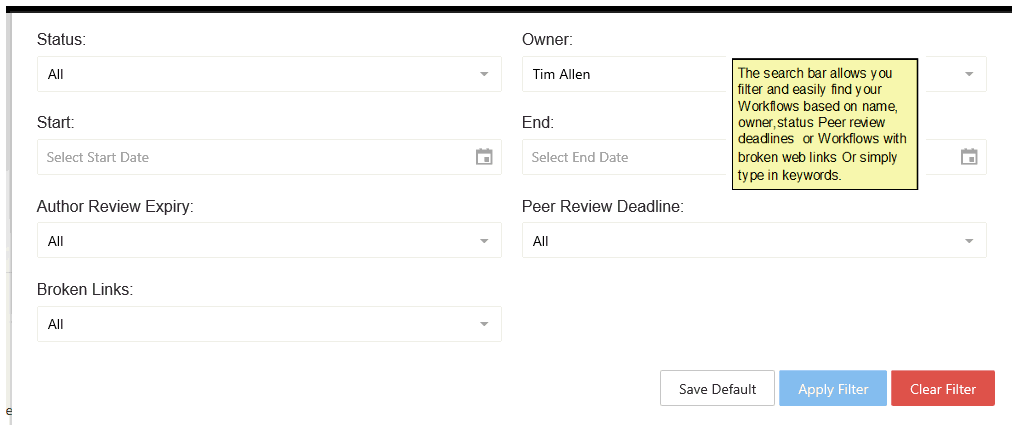Click the Start field label

(56, 123)
